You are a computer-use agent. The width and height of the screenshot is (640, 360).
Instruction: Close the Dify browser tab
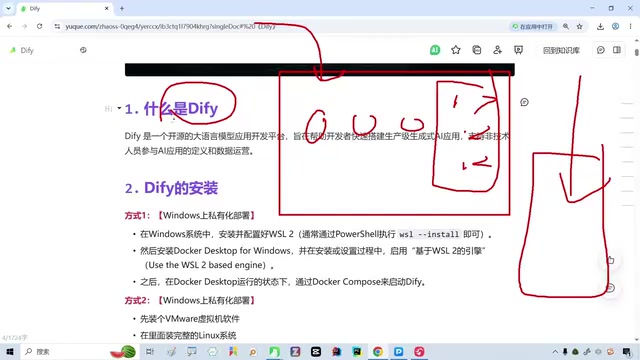(107, 8)
